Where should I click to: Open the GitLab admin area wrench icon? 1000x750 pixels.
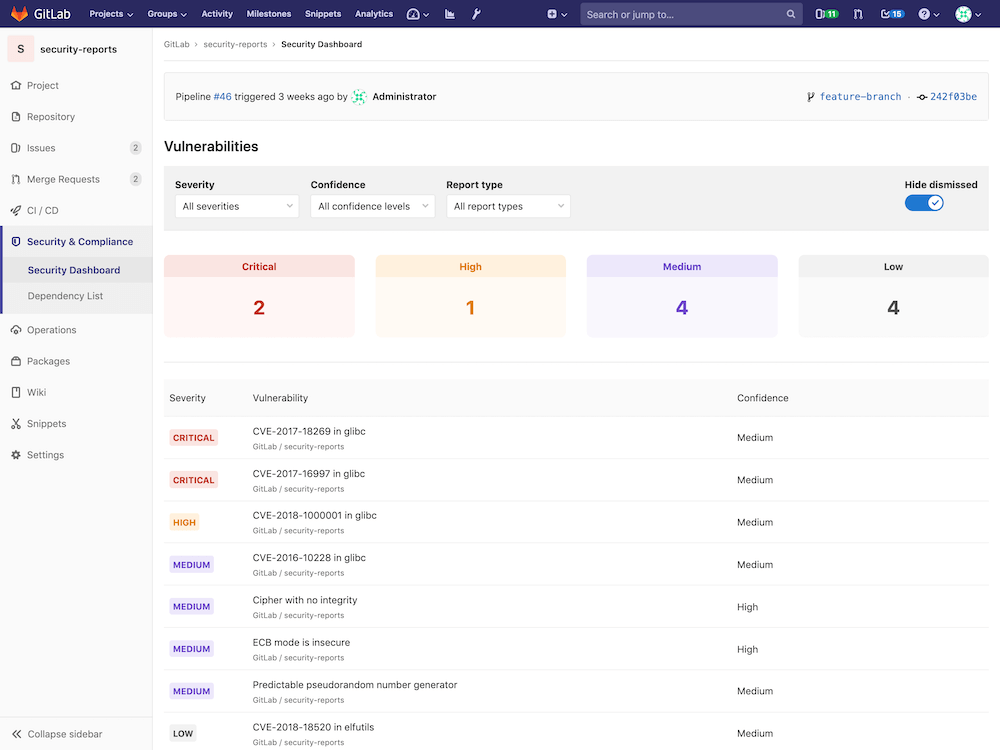coord(476,14)
